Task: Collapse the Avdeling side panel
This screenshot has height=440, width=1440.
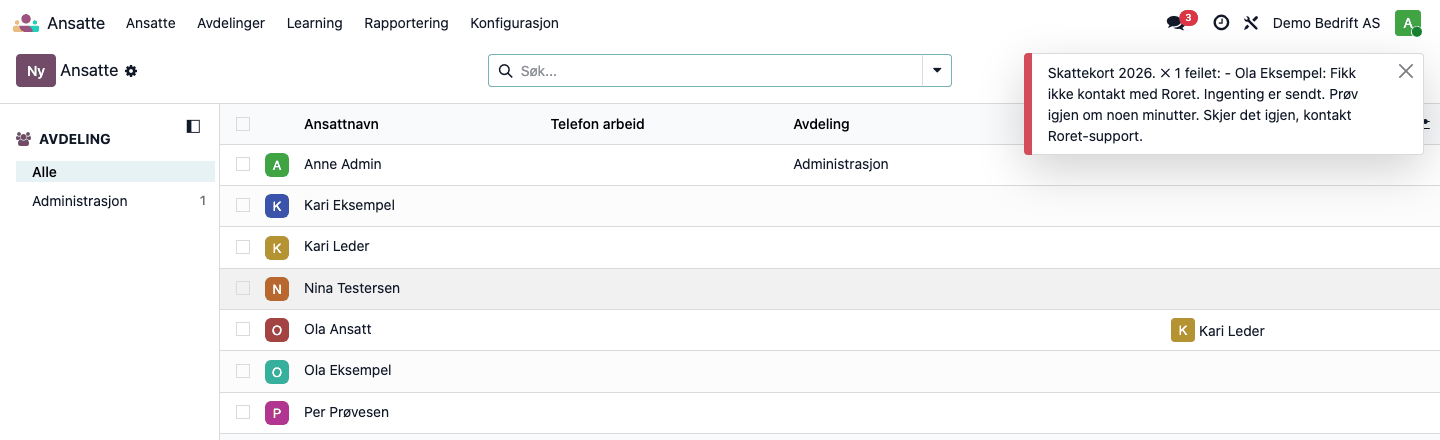Action: click(193, 126)
